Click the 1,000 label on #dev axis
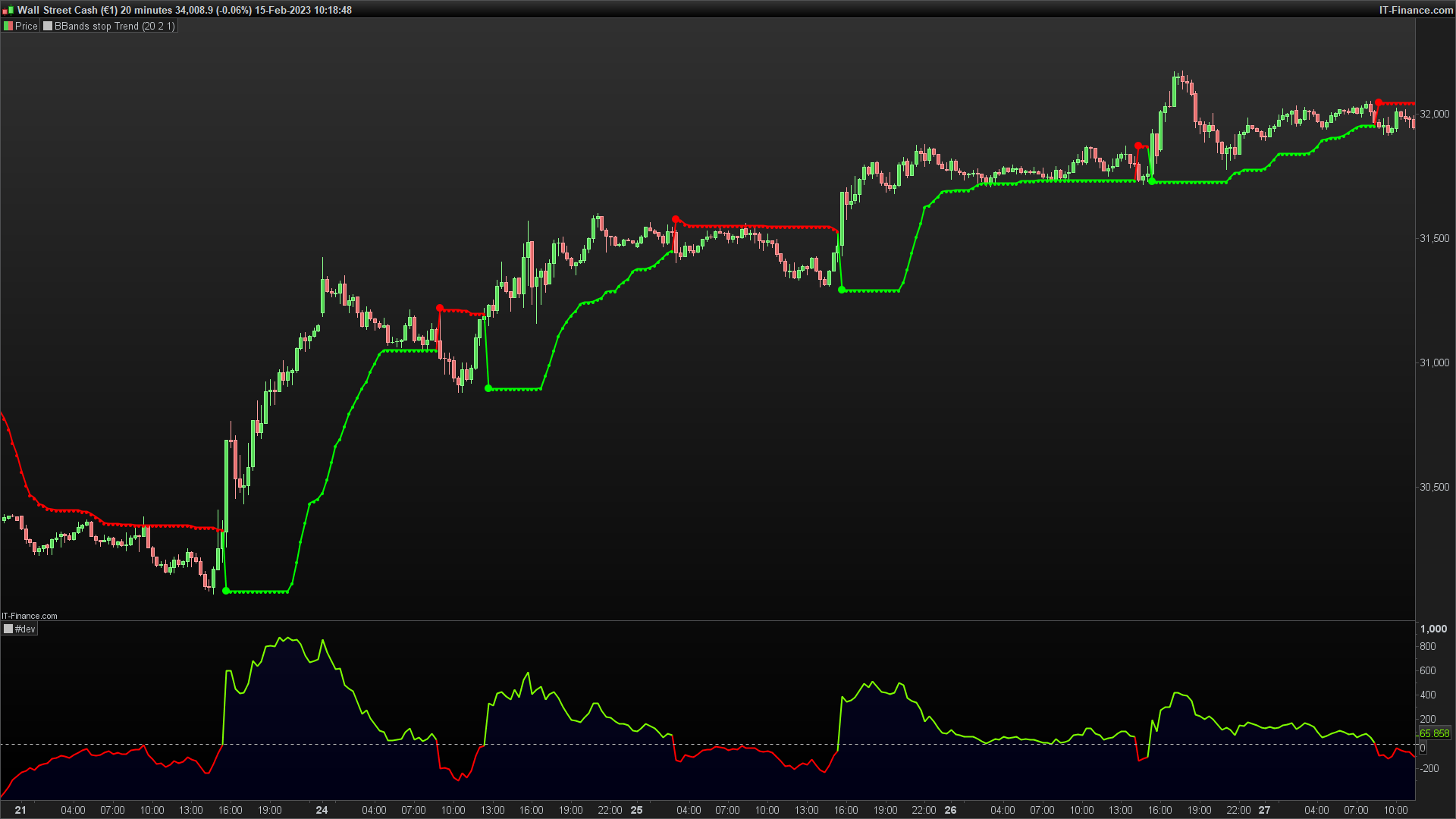The image size is (1456, 819). click(x=1433, y=629)
